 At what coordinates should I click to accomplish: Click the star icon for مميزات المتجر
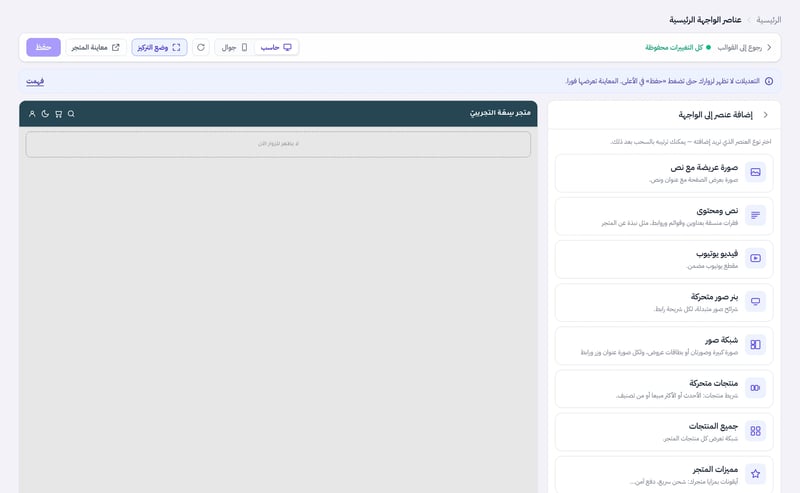click(x=756, y=474)
